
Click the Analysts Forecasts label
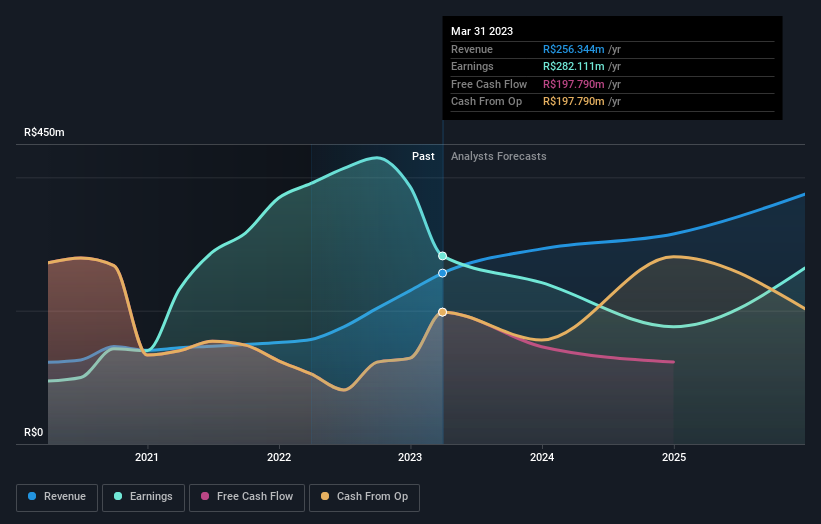[498, 157]
